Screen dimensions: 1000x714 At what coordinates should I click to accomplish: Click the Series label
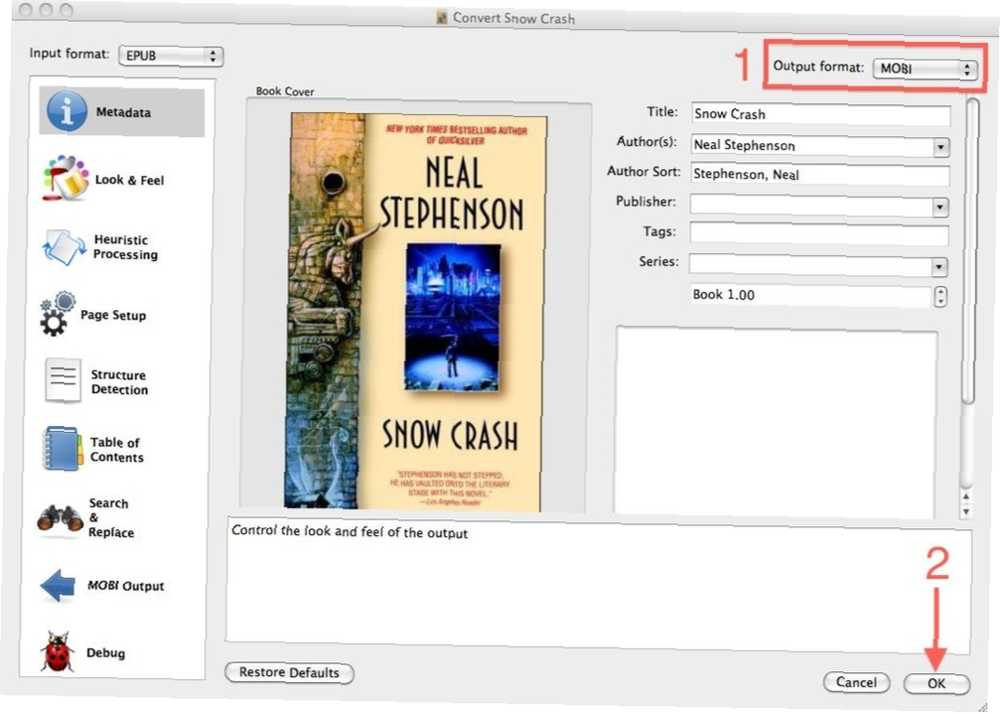659,261
